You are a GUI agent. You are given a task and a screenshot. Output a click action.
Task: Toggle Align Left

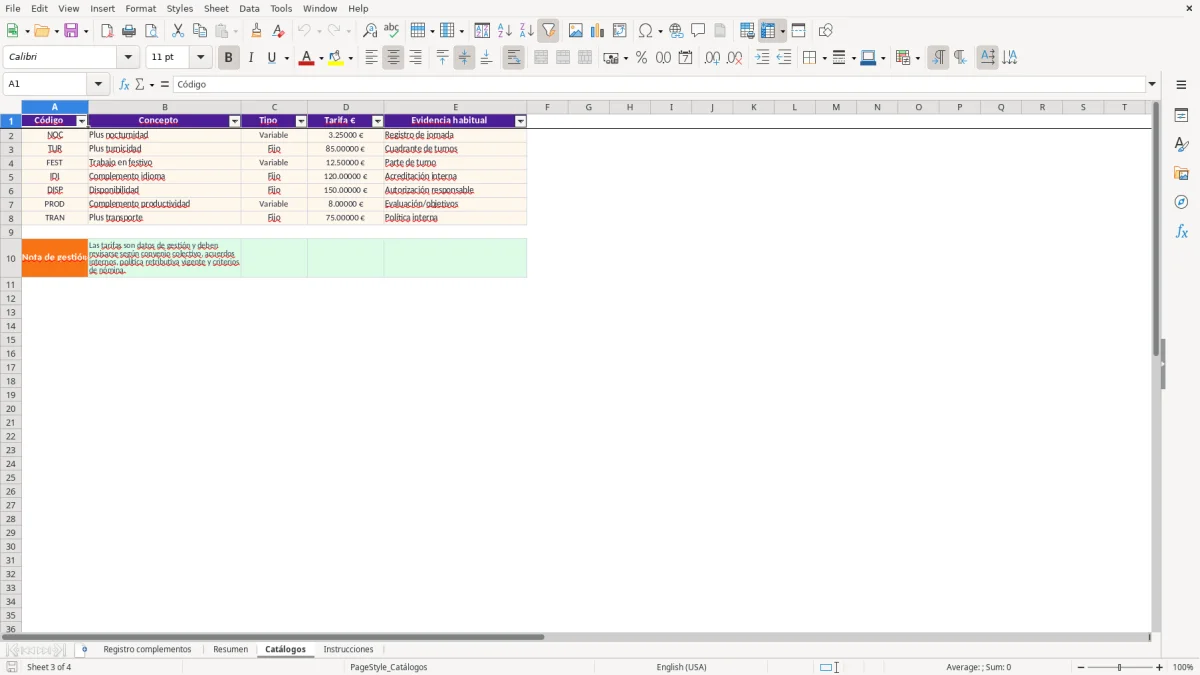(x=371, y=58)
